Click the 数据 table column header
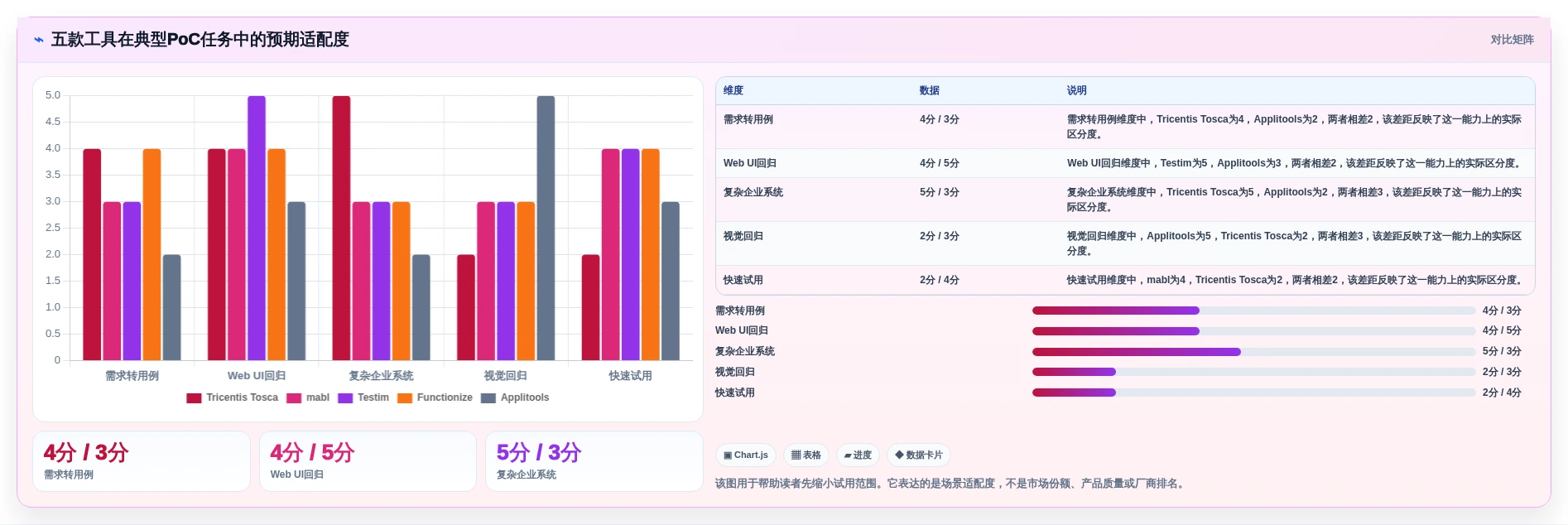Screen dimensions: 1568x525 point(930,91)
